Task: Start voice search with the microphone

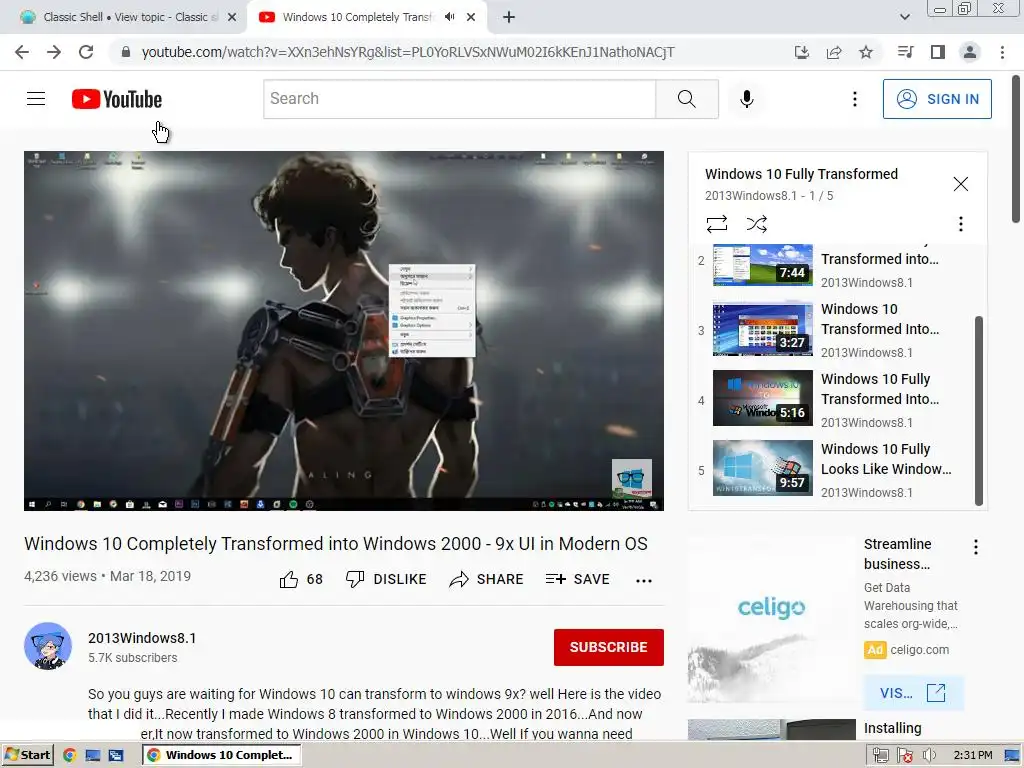Action: tap(746, 99)
